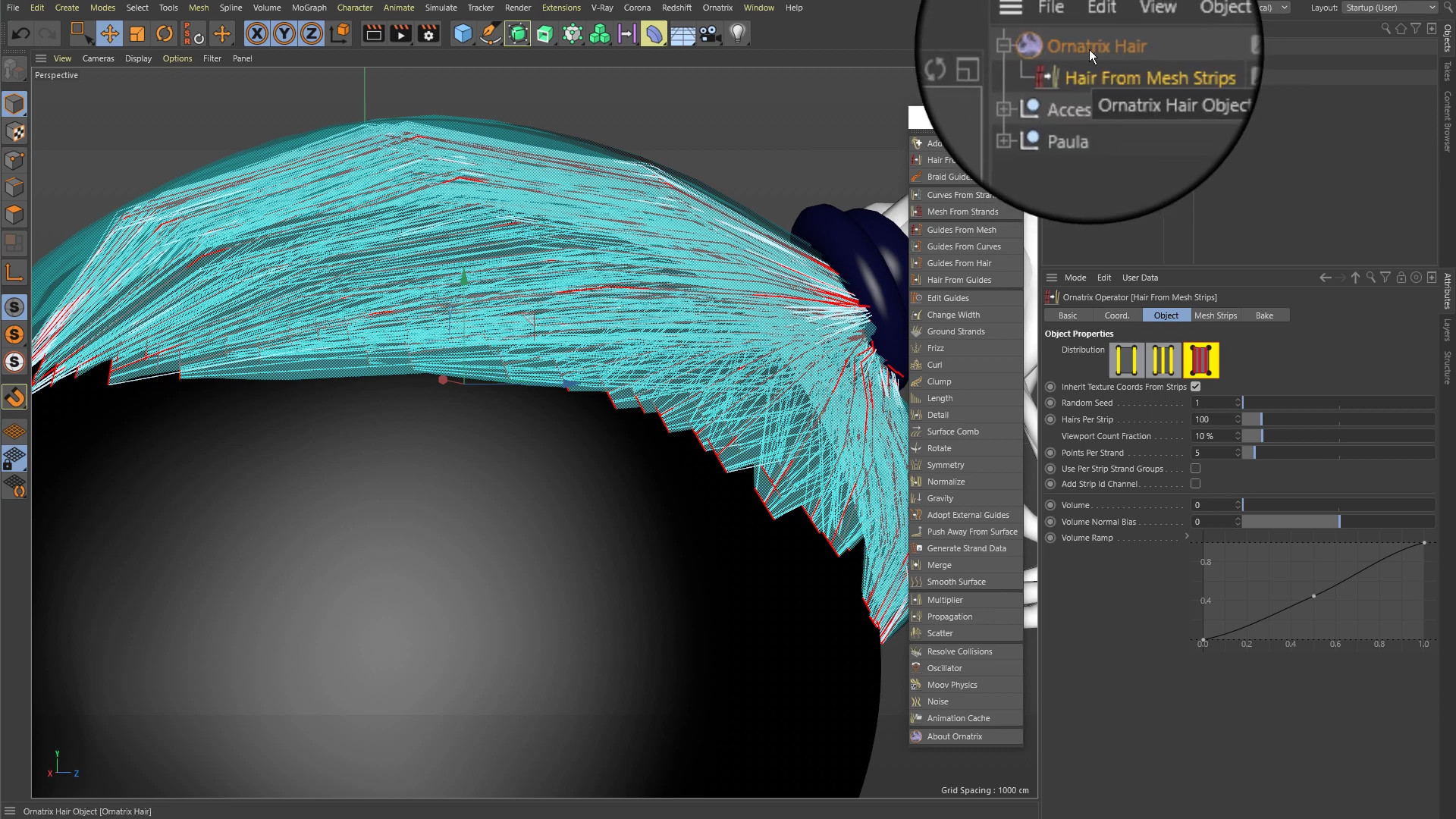Toggle Z axis lock

312,34
